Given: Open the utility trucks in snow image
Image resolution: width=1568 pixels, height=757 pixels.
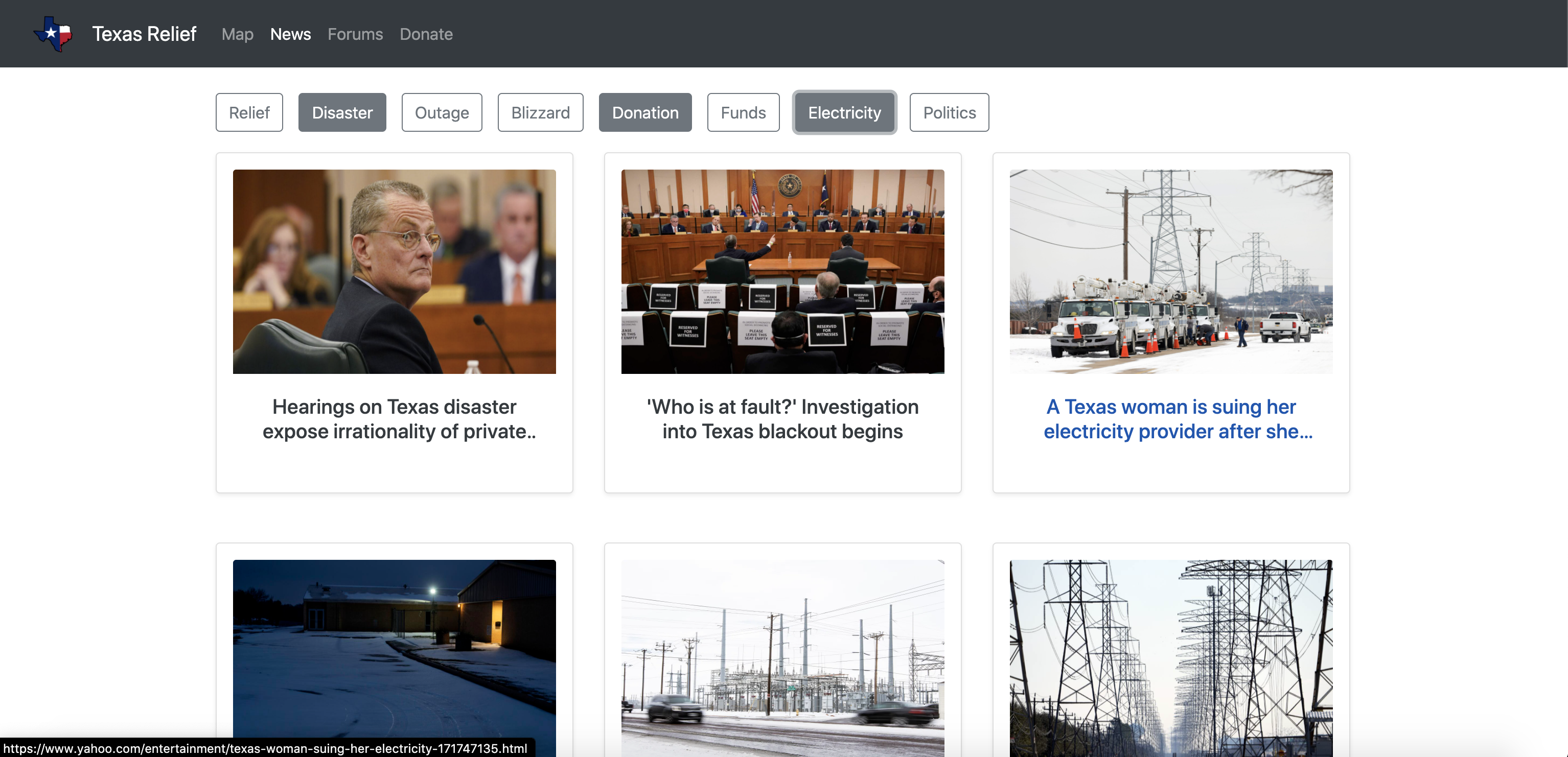Looking at the screenshot, I should click(1170, 271).
